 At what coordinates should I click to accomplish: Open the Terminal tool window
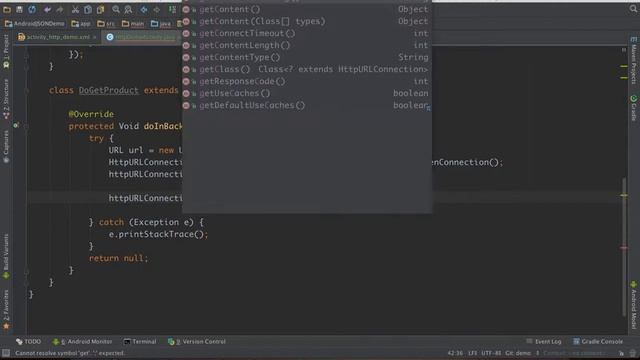[x=140, y=341]
